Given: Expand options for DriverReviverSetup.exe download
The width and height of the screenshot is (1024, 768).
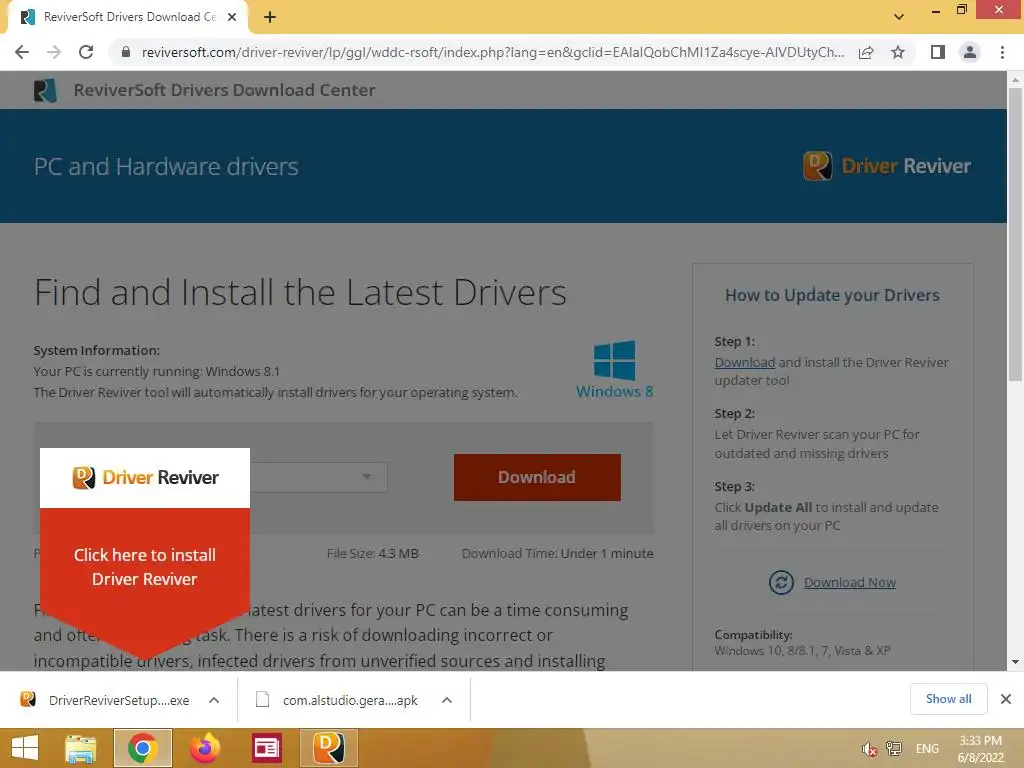Looking at the screenshot, I should click(x=214, y=700).
